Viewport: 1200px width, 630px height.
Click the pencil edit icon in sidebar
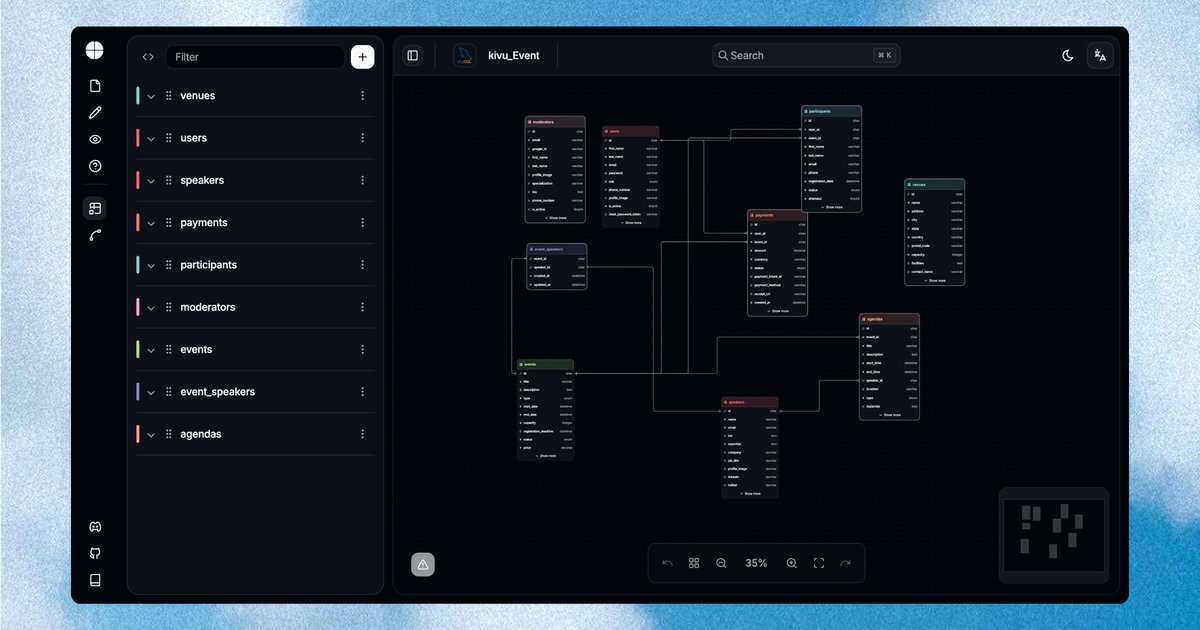click(95, 113)
